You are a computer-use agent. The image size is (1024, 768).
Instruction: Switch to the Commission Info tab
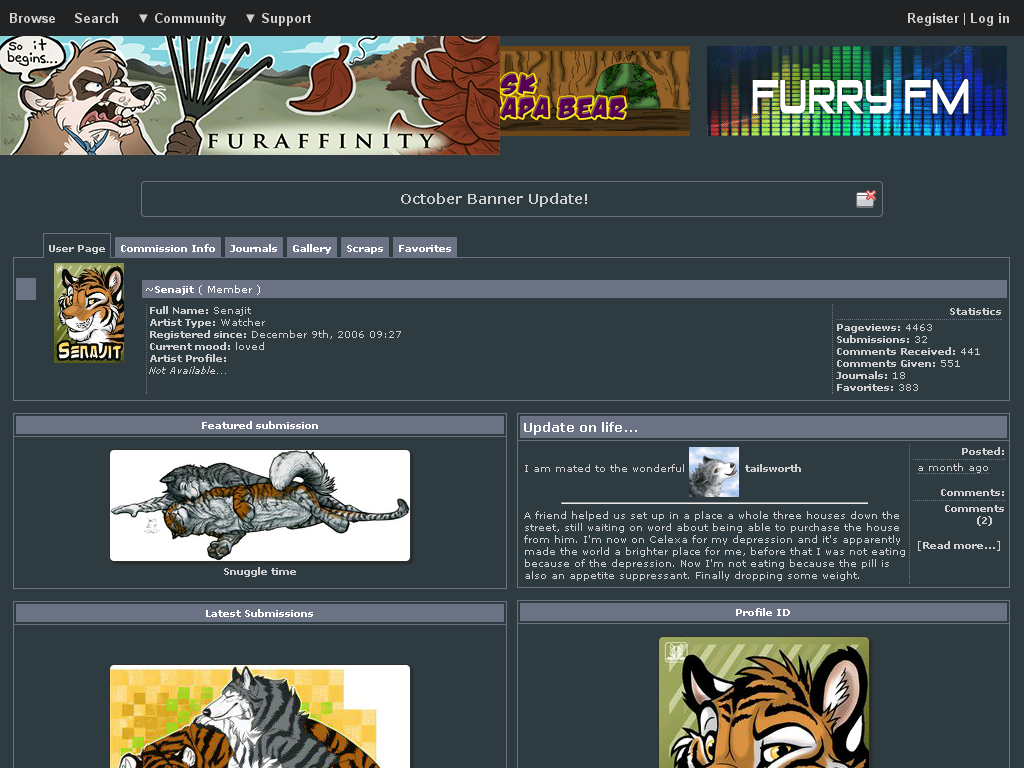pos(168,248)
